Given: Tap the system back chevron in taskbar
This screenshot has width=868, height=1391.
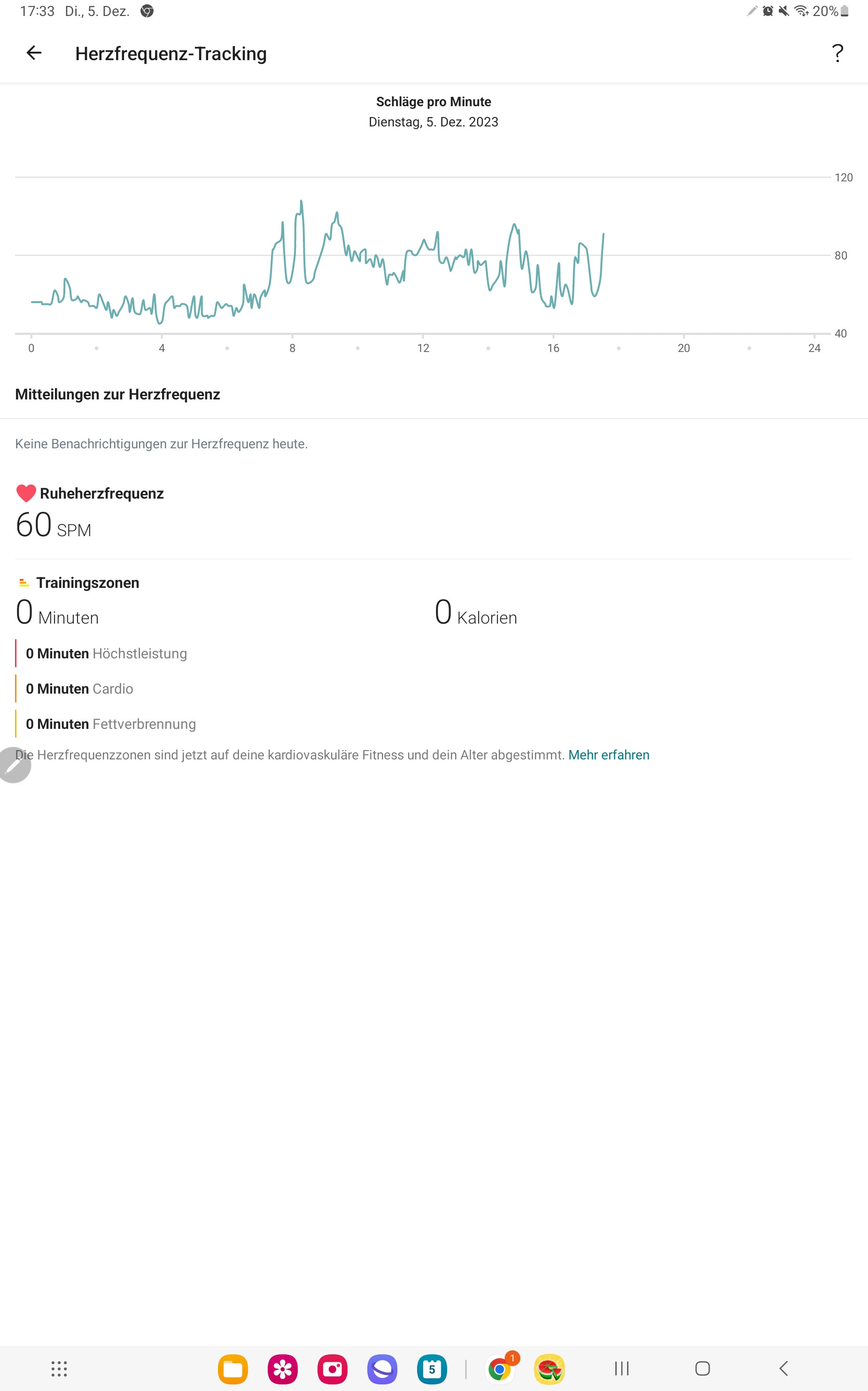Looking at the screenshot, I should click(783, 1368).
